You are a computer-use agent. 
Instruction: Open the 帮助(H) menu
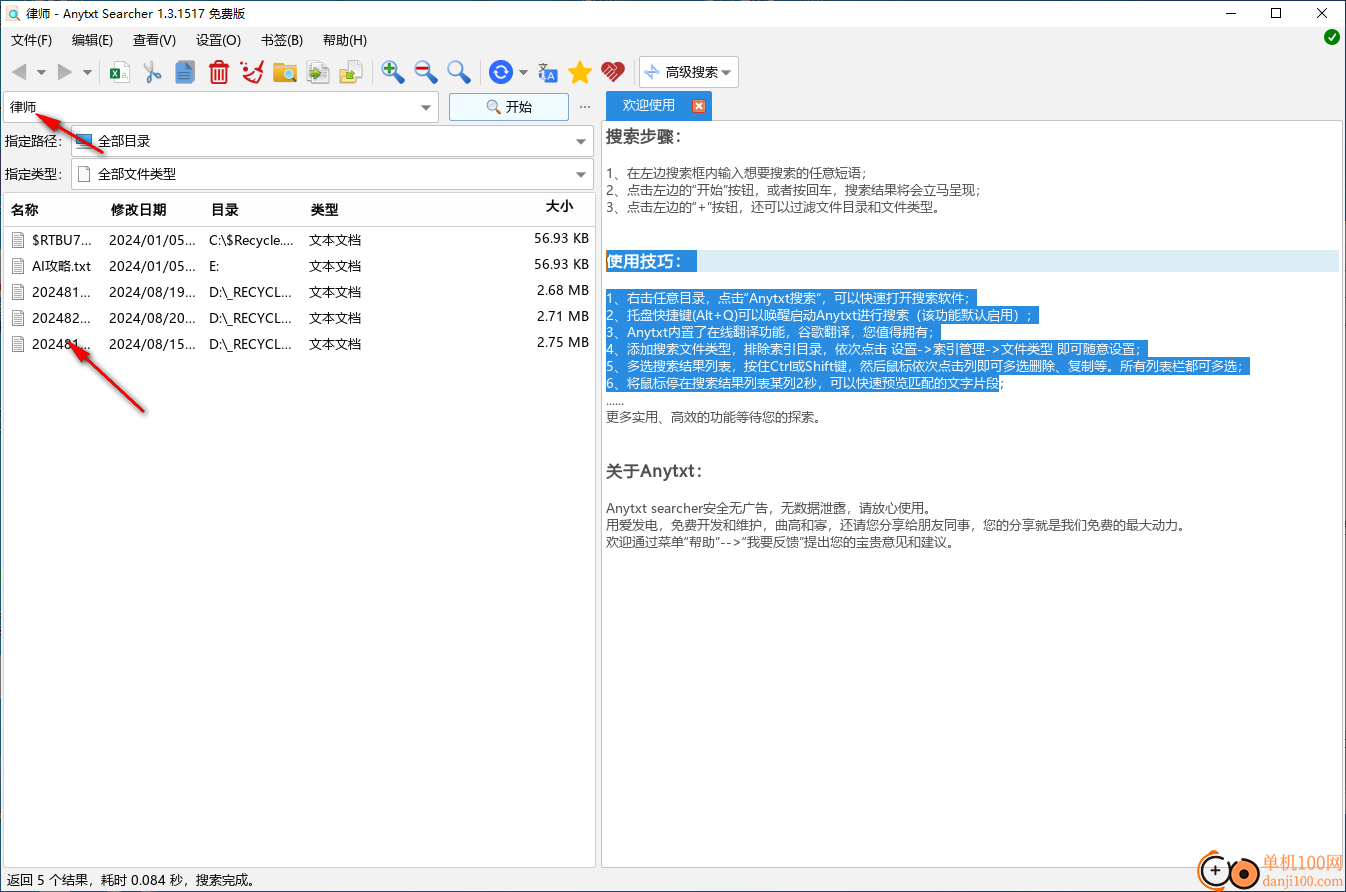(x=345, y=40)
